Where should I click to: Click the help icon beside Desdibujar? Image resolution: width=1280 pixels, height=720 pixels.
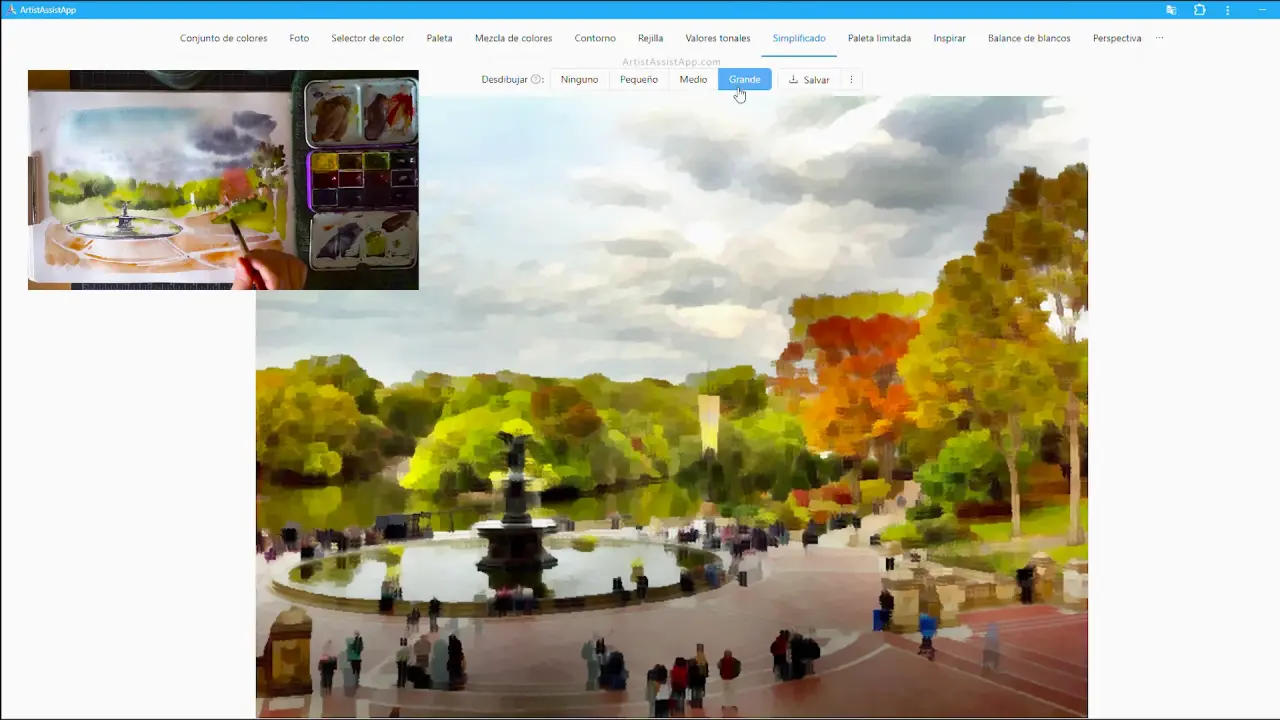pyautogui.click(x=537, y=80)
